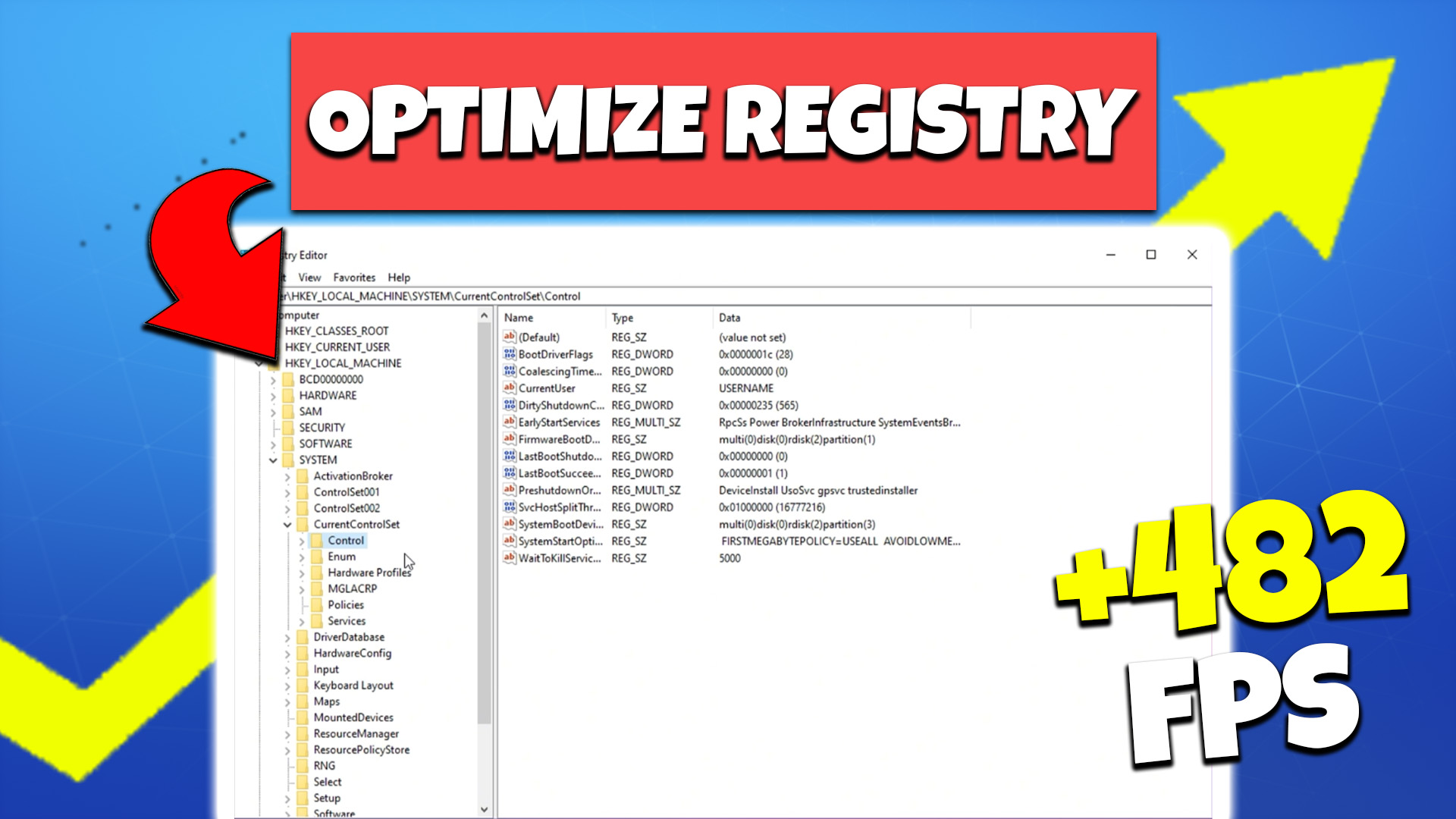Collapse the CurrentControlSet tree node

(x=287, y=524)
